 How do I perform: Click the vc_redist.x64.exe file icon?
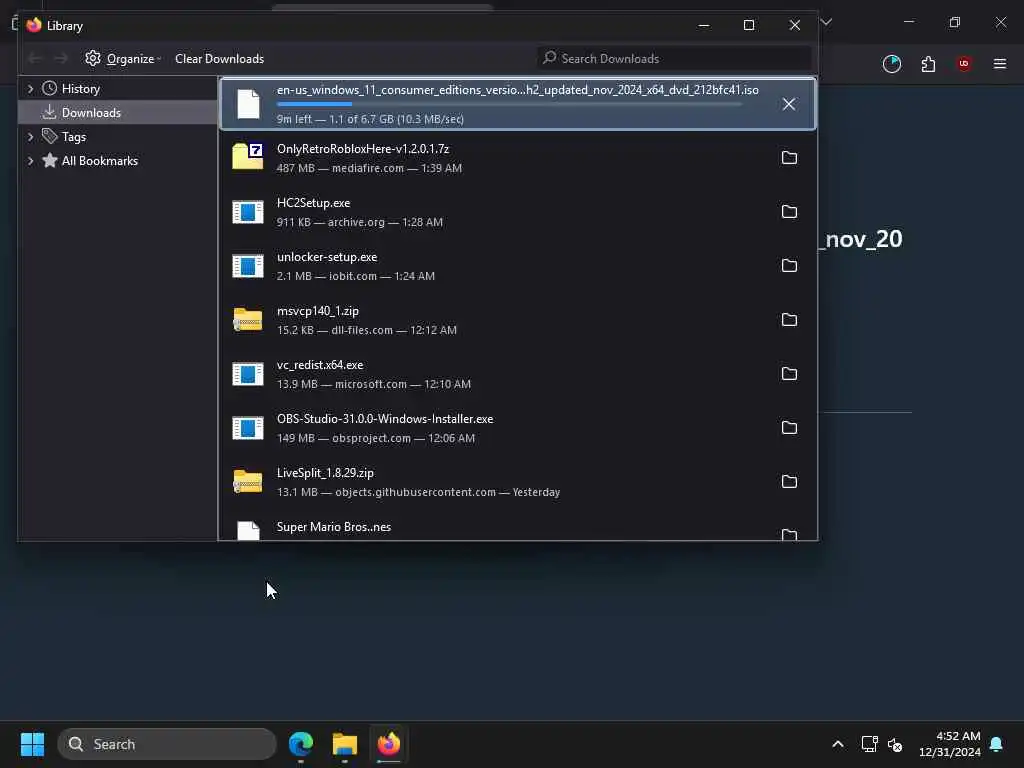[x=248, y=374]
